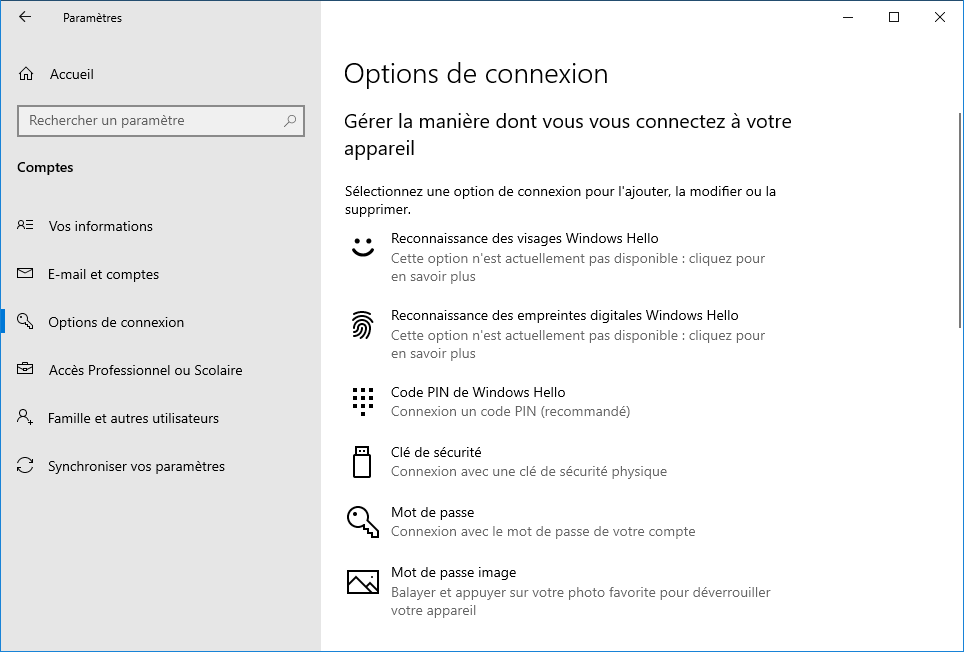The height and width of the screenshot is (652, 964).
Task: Click the fingerprint icon
Action: pyautogui.click(x=363, y=325)
